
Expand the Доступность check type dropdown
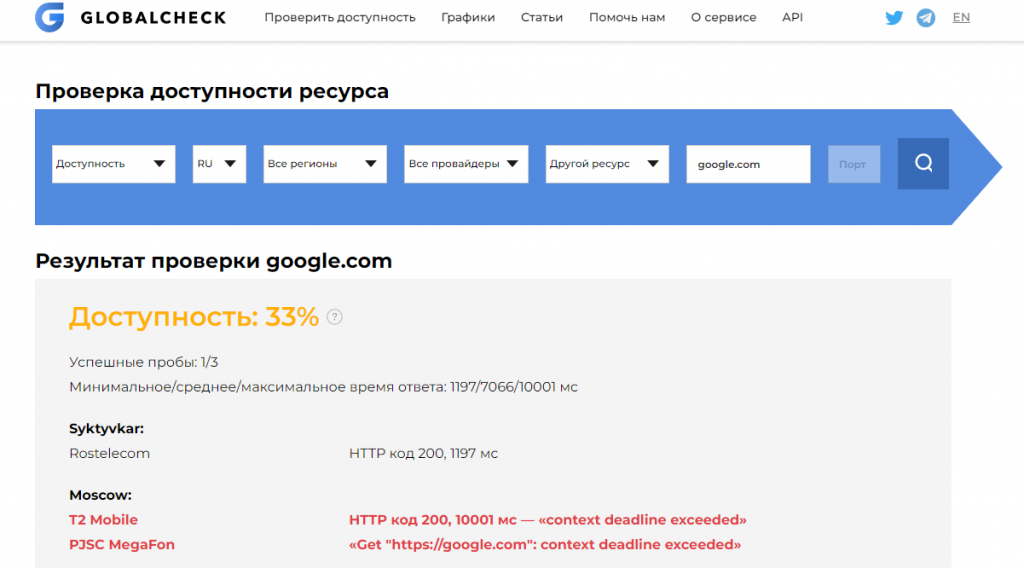[x=113, y=164]
